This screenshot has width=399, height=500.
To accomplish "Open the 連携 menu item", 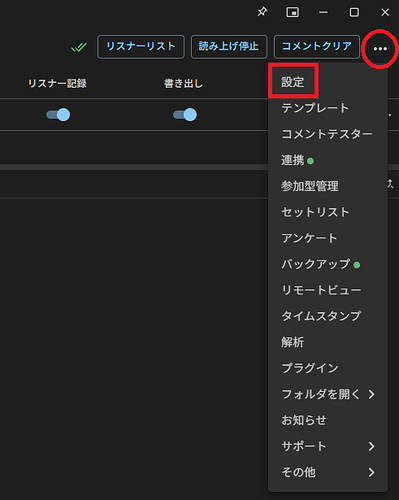I will pos(328,160).
